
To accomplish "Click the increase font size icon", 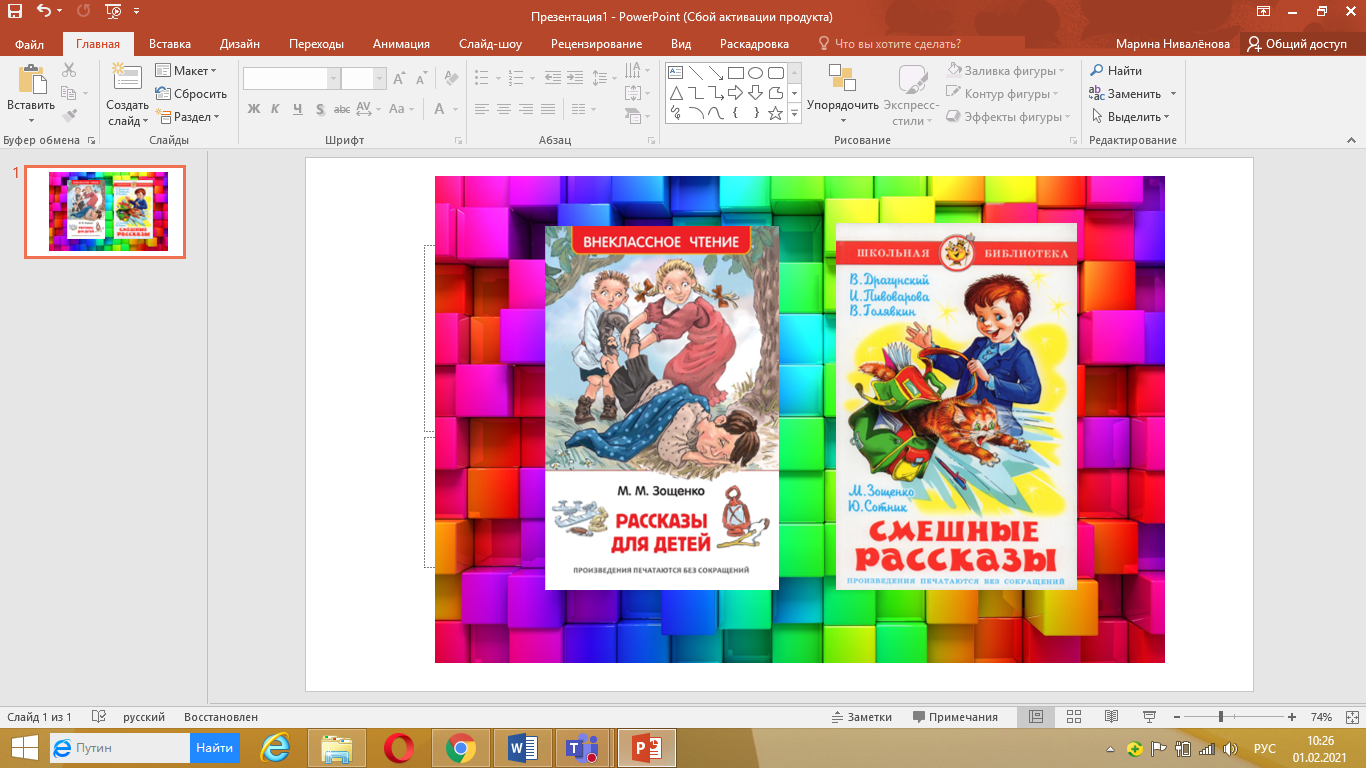I will coord(399,78).
